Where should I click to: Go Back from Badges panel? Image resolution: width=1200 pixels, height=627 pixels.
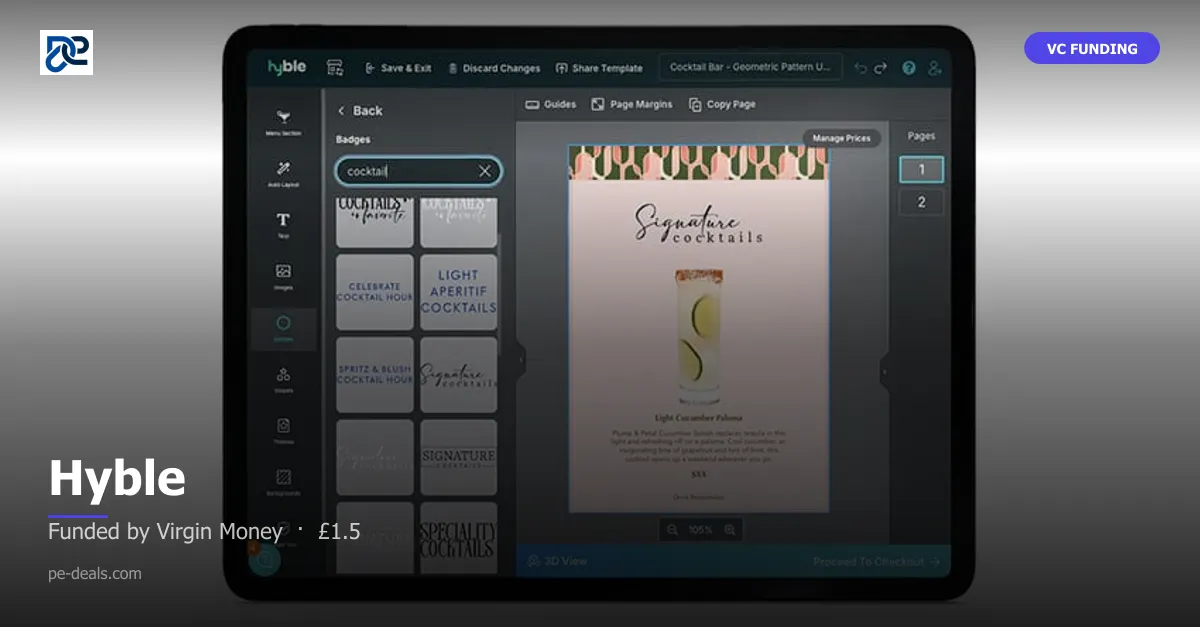pyautogui.click(x=360, y=111)
